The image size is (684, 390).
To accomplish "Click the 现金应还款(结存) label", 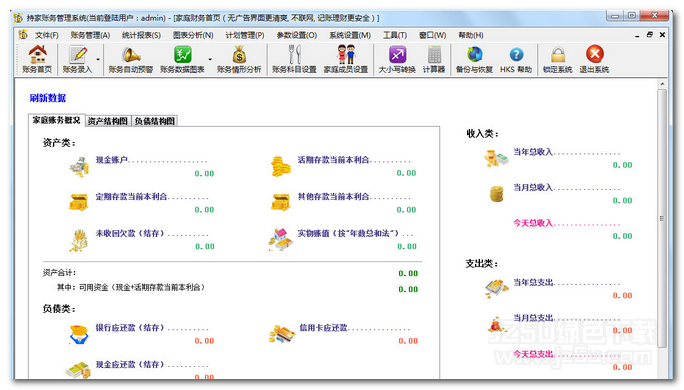I will click(x=130, y=364).
